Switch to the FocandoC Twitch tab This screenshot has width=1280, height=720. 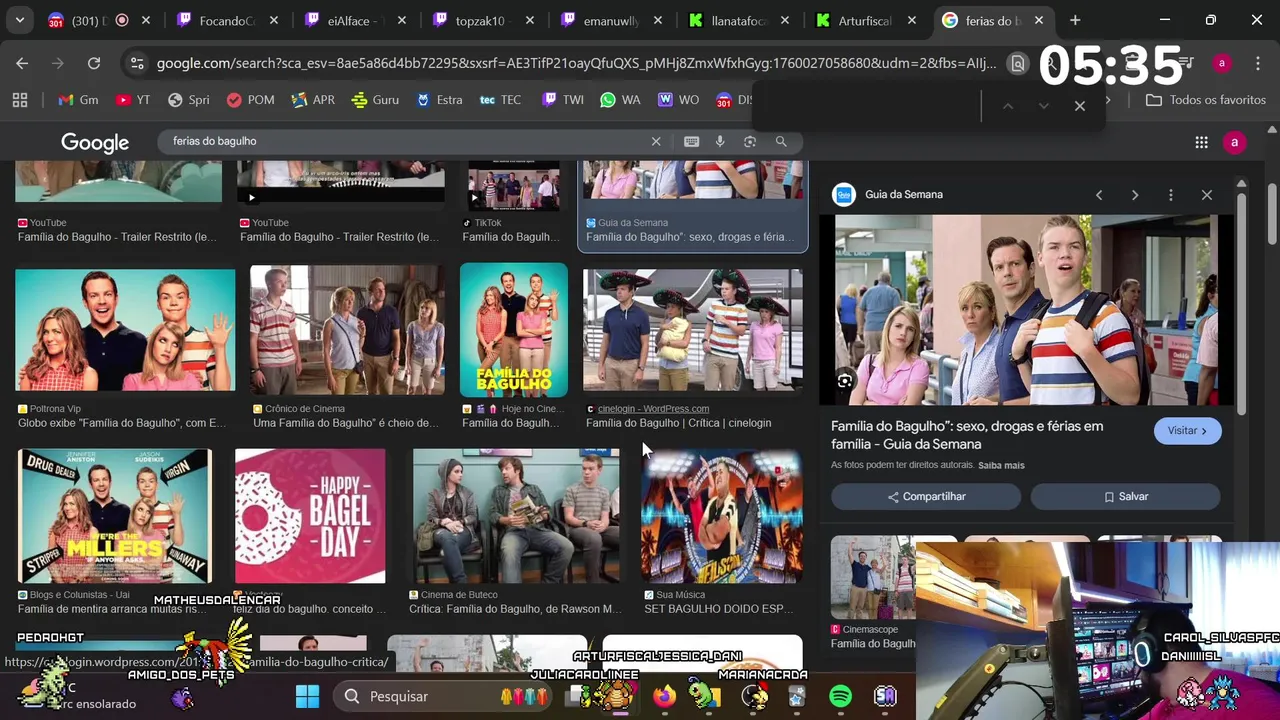point(229,20)
